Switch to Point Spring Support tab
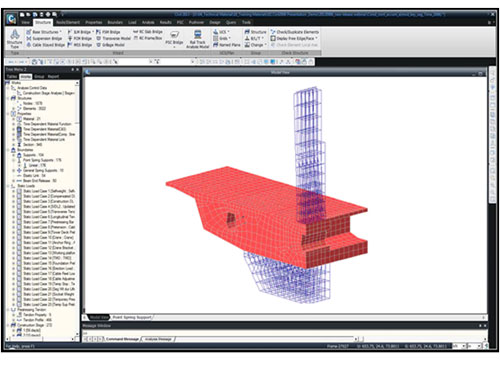500x370 pixels. point(132,317)
